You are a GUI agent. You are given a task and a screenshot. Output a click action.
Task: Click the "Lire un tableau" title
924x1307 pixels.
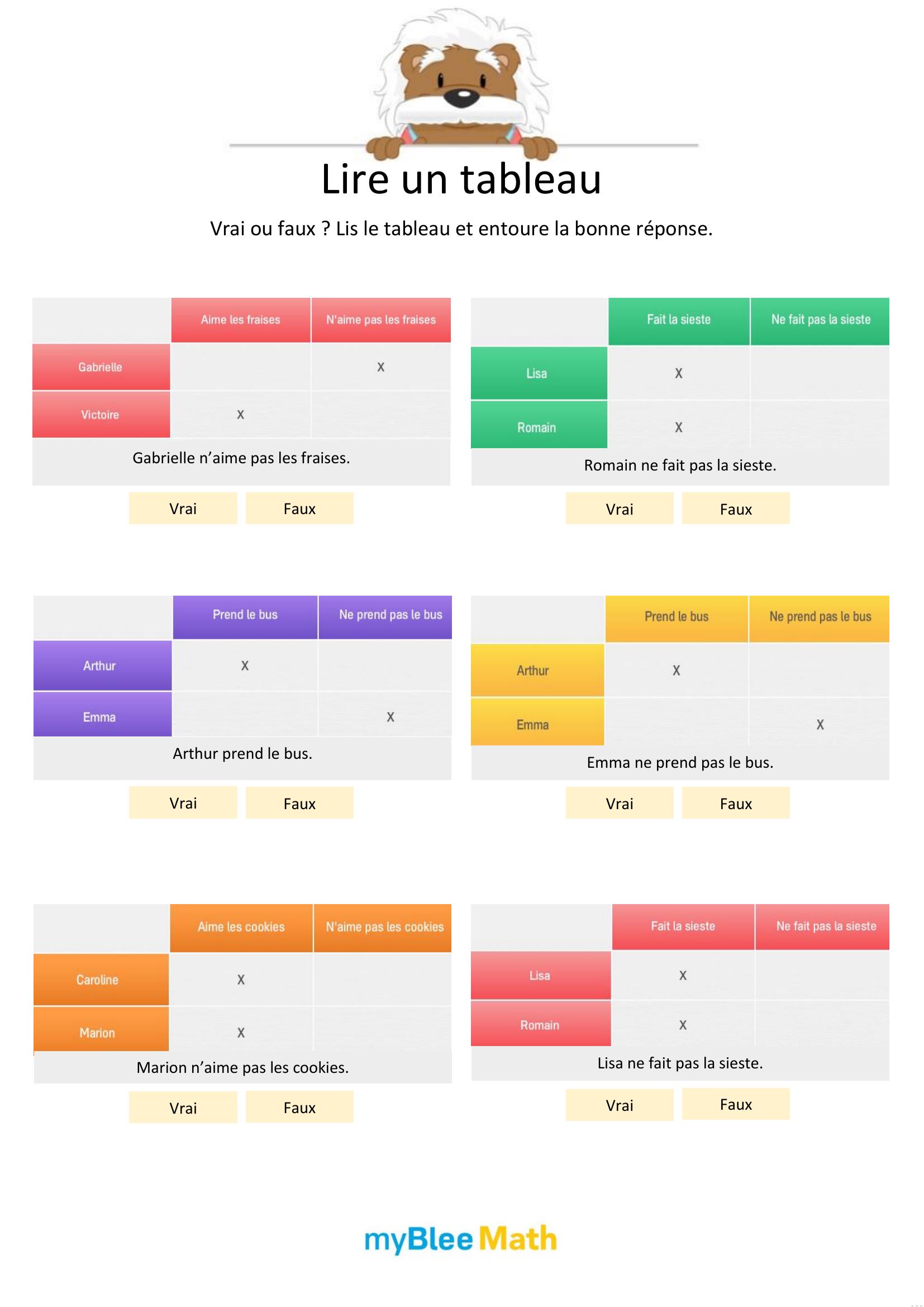(461, 179)
